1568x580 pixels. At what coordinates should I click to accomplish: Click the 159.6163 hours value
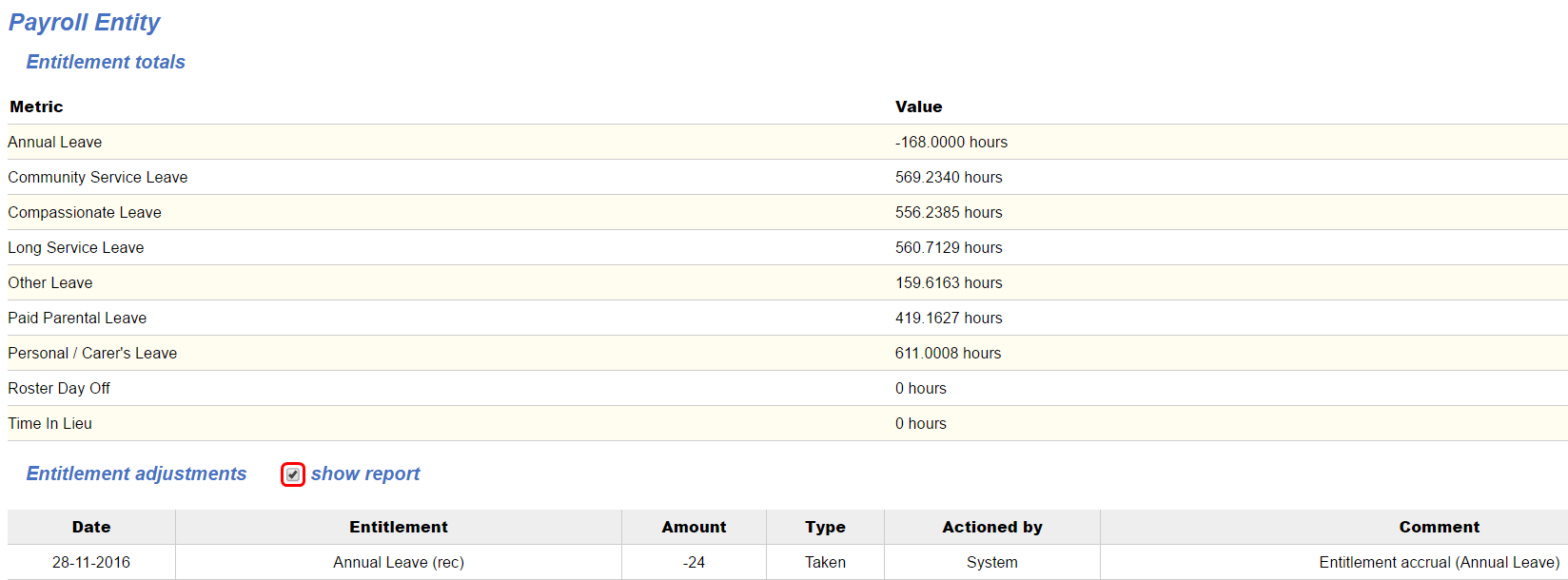coord(949,282)
